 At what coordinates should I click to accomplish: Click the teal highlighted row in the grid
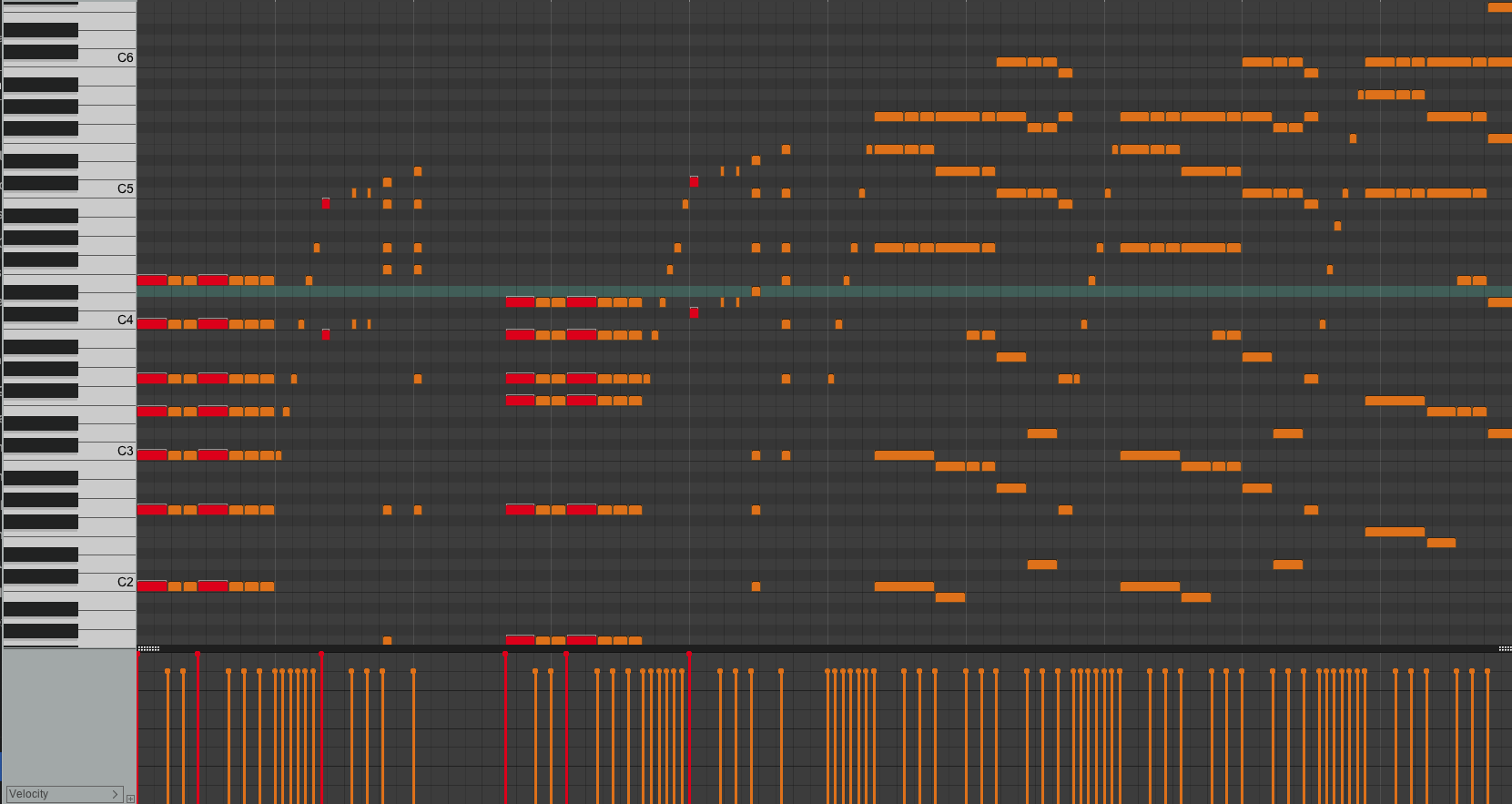[x=910, y=291]
